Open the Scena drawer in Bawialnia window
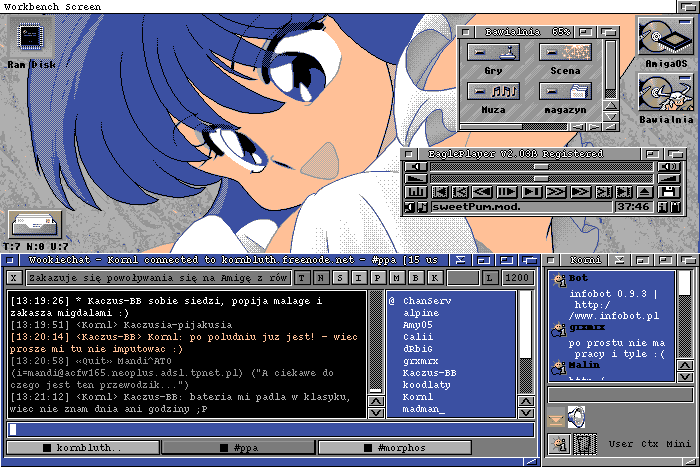The height and width of the screenshot is (467, 700). 565,52
